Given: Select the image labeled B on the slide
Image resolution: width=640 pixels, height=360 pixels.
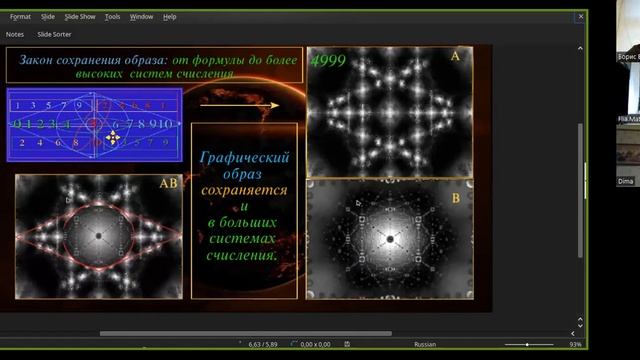Looking at the screenshot, I should pyautogui.click(x=390, y=240).
